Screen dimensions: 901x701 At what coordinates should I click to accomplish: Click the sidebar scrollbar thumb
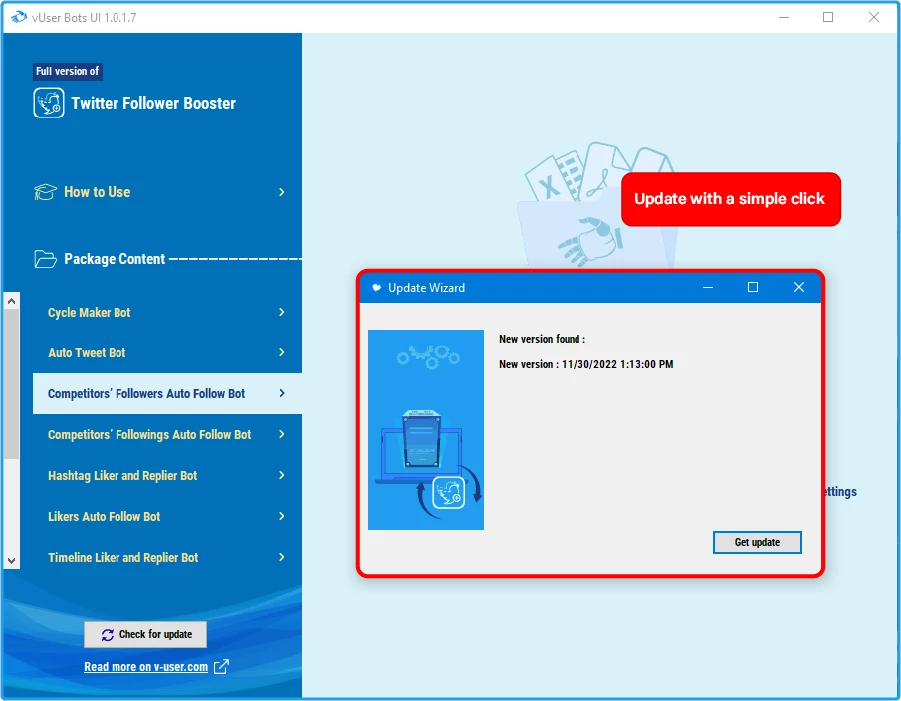pos(11,384)
